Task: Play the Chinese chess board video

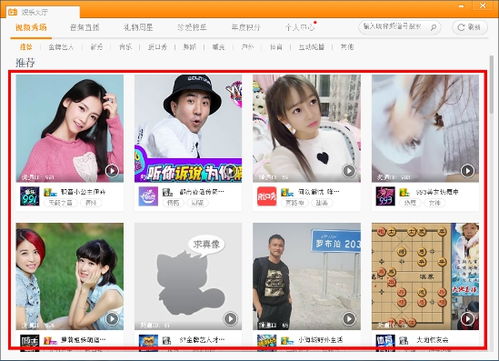Action: (468, 319)
